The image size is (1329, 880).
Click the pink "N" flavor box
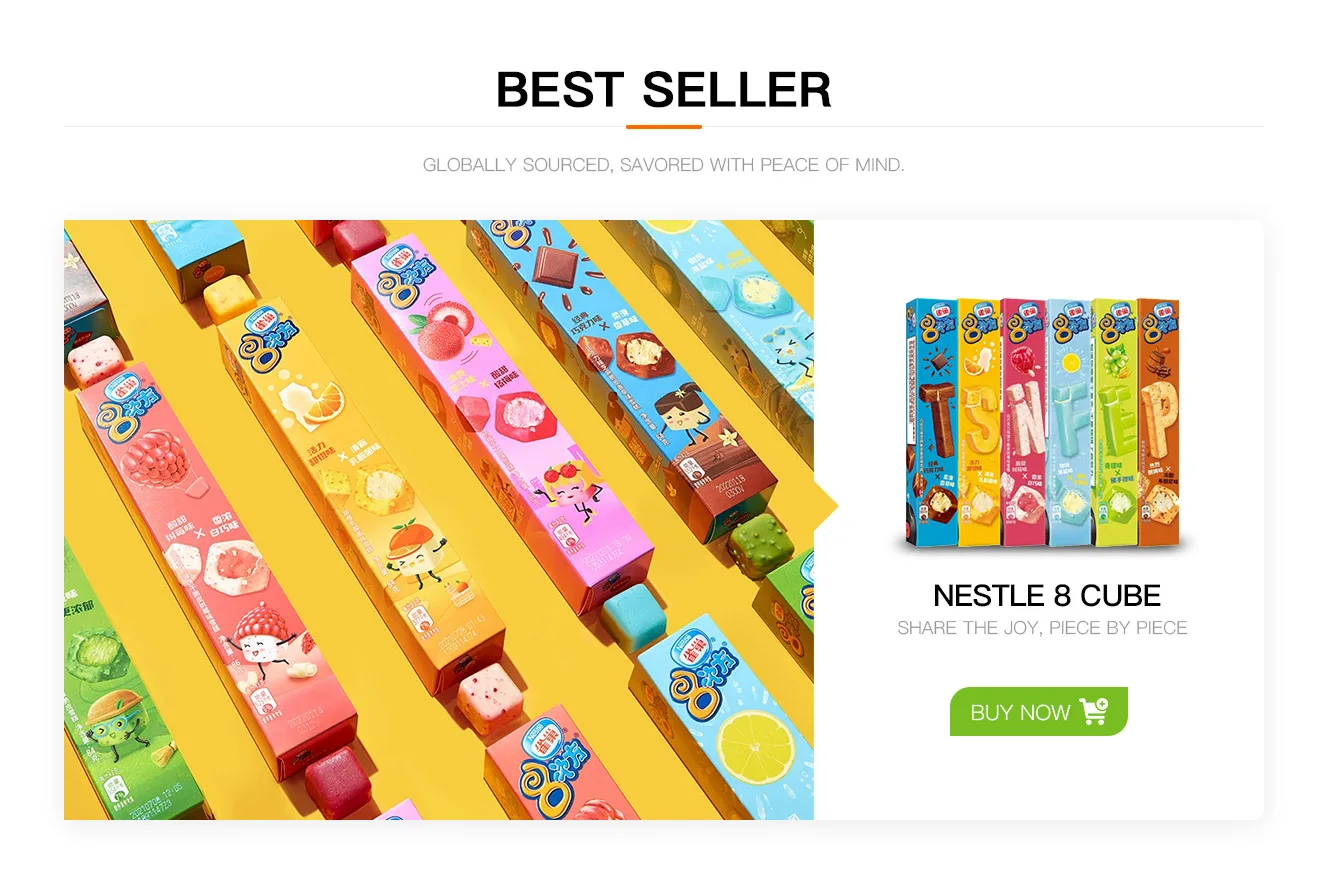1024,423
